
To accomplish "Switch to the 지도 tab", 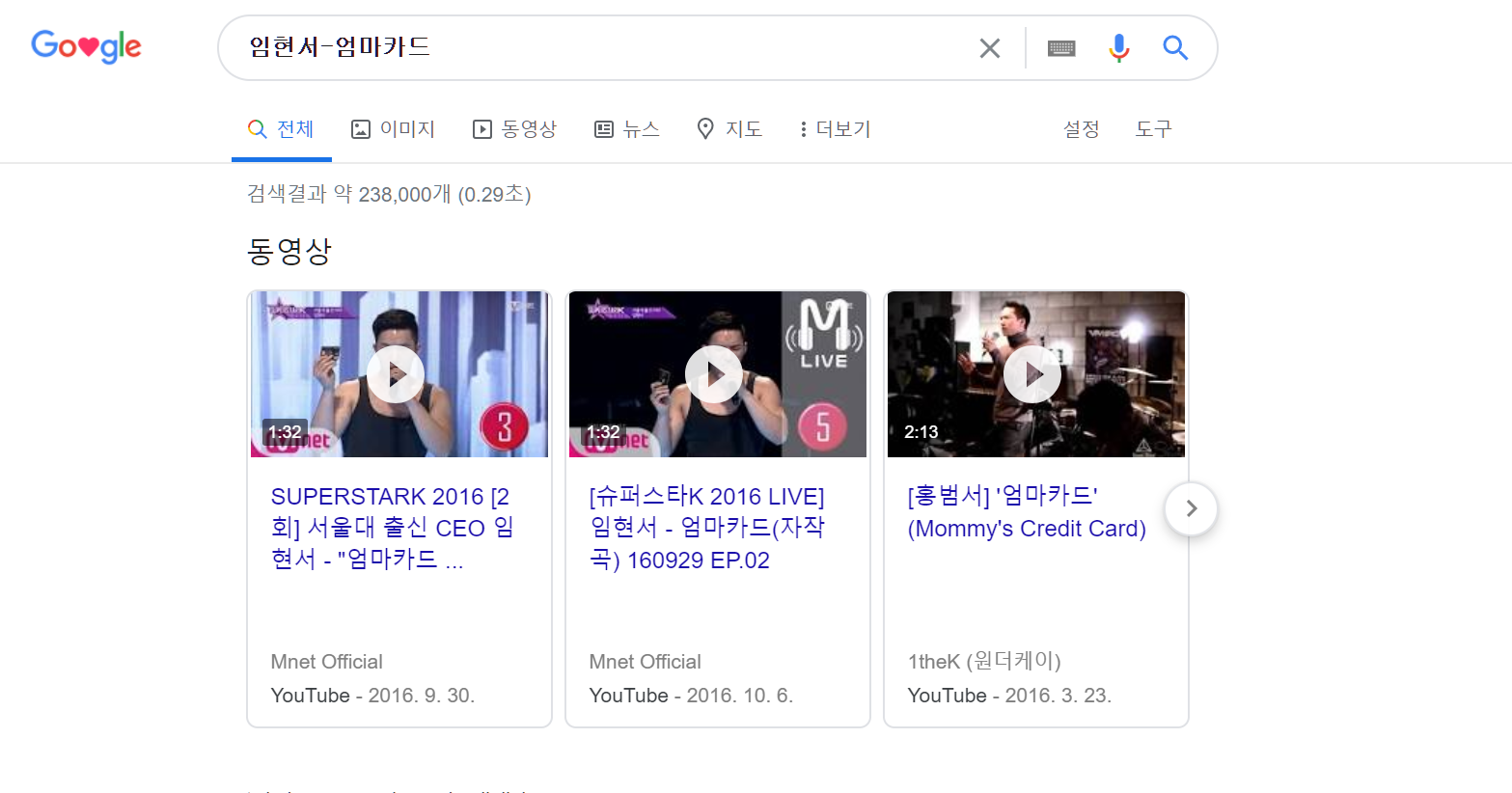I will [729, 129].
